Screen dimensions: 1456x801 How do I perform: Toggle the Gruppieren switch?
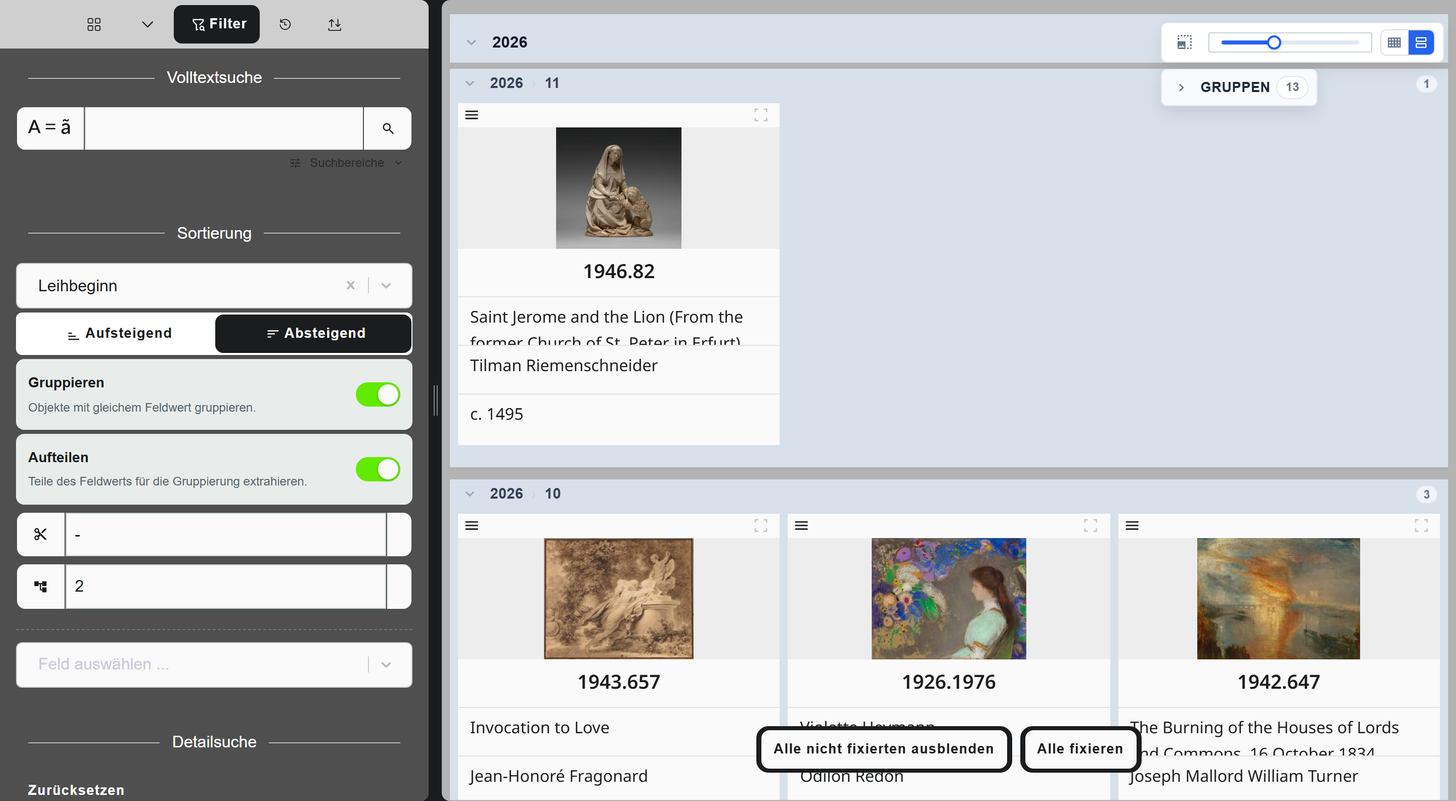[378, 395]
